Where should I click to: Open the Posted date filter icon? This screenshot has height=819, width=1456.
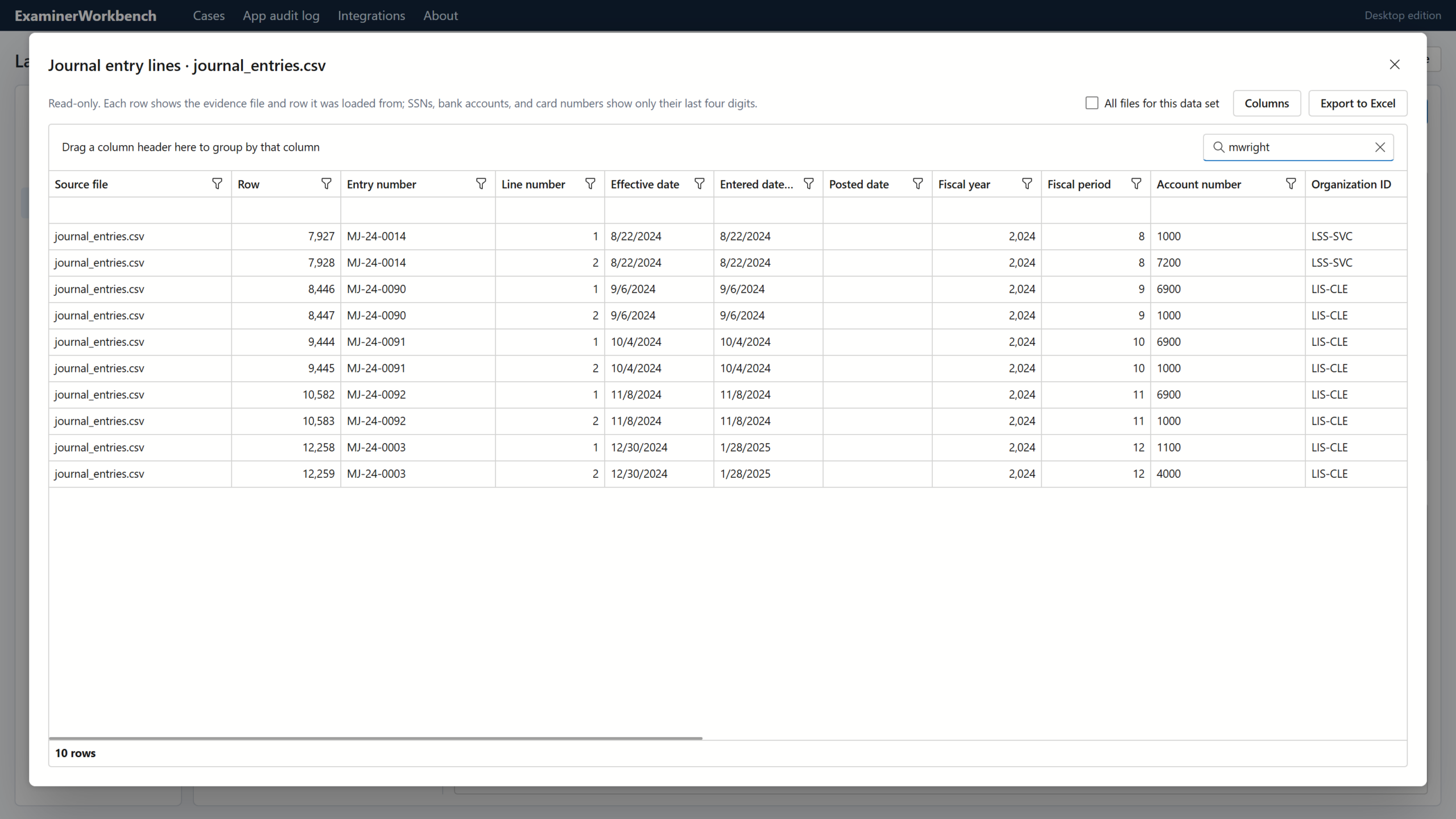coord(917,184)
